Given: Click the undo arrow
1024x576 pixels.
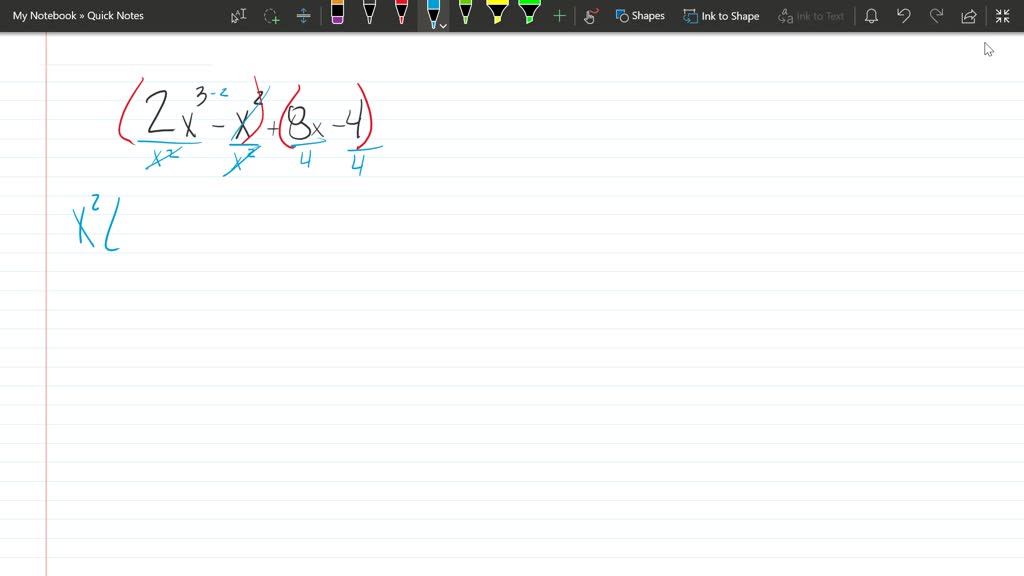Looking at the screenshot, I should pos(904,15).
